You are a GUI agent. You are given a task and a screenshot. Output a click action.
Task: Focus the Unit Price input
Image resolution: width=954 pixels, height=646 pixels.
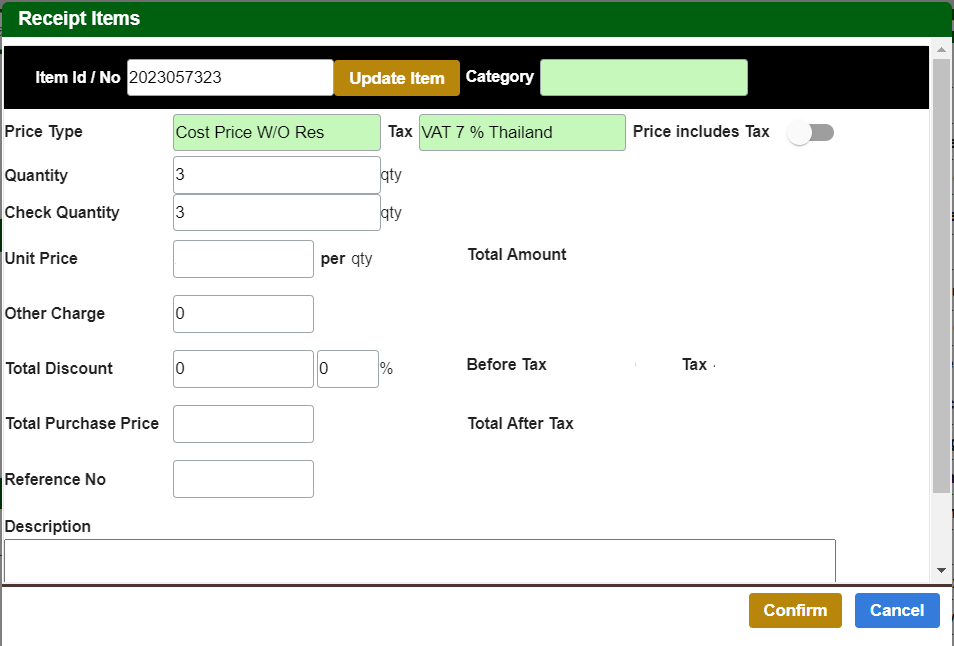tap(243, 258)
